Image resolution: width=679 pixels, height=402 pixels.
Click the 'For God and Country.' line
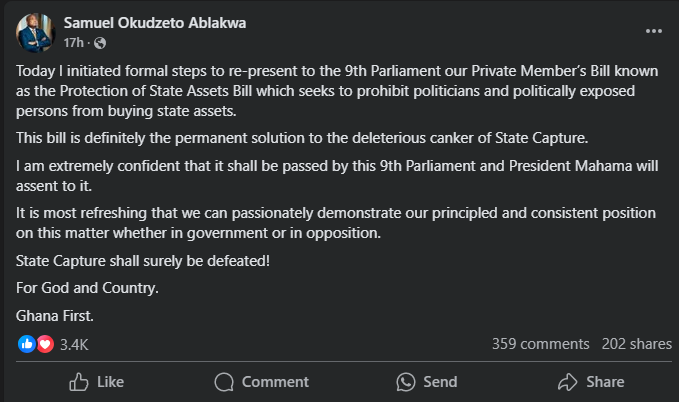[88, 288]
